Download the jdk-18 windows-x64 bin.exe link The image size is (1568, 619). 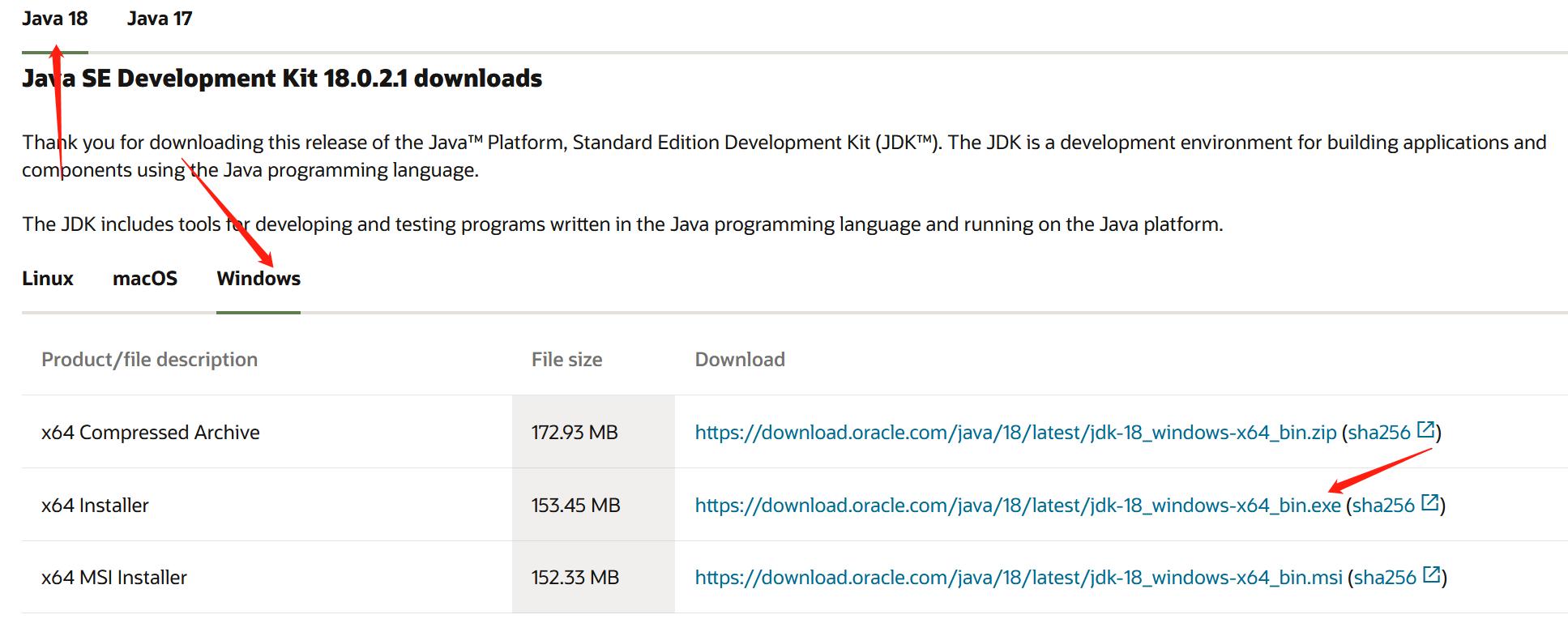pyautogui.click(x=1018, y=506)
